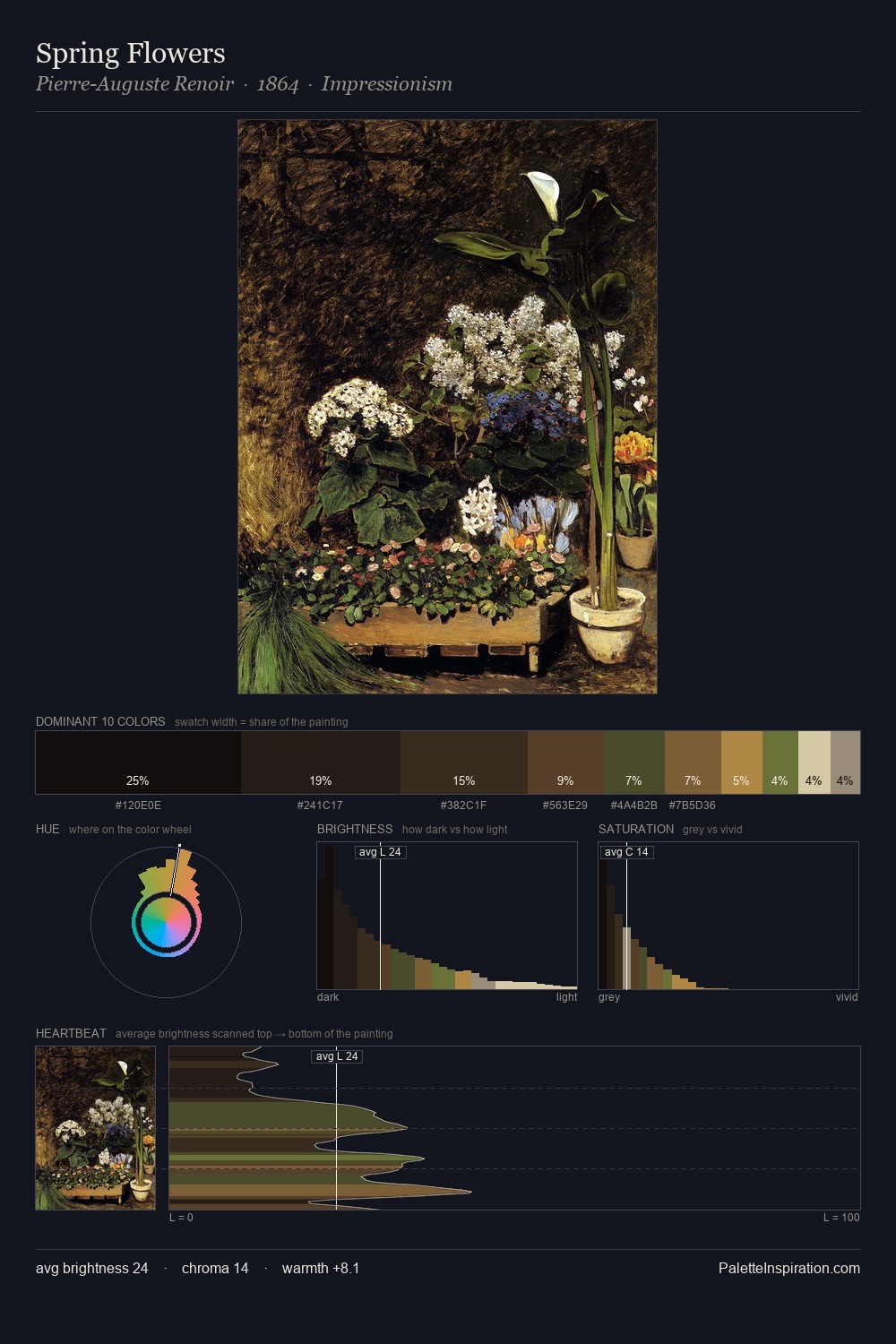The width and height of the screenshot is (896, 1344).
Task: Click the avg L 24 label in heartbeat chart
Action: [337, 1056]
